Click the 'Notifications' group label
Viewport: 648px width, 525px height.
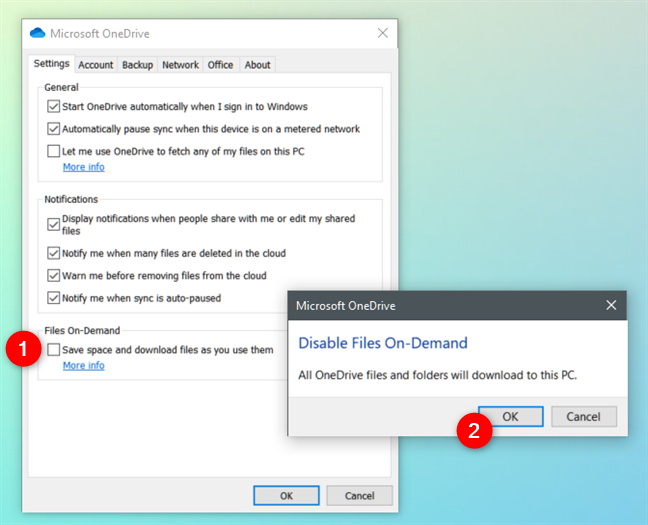pos(71,199)
